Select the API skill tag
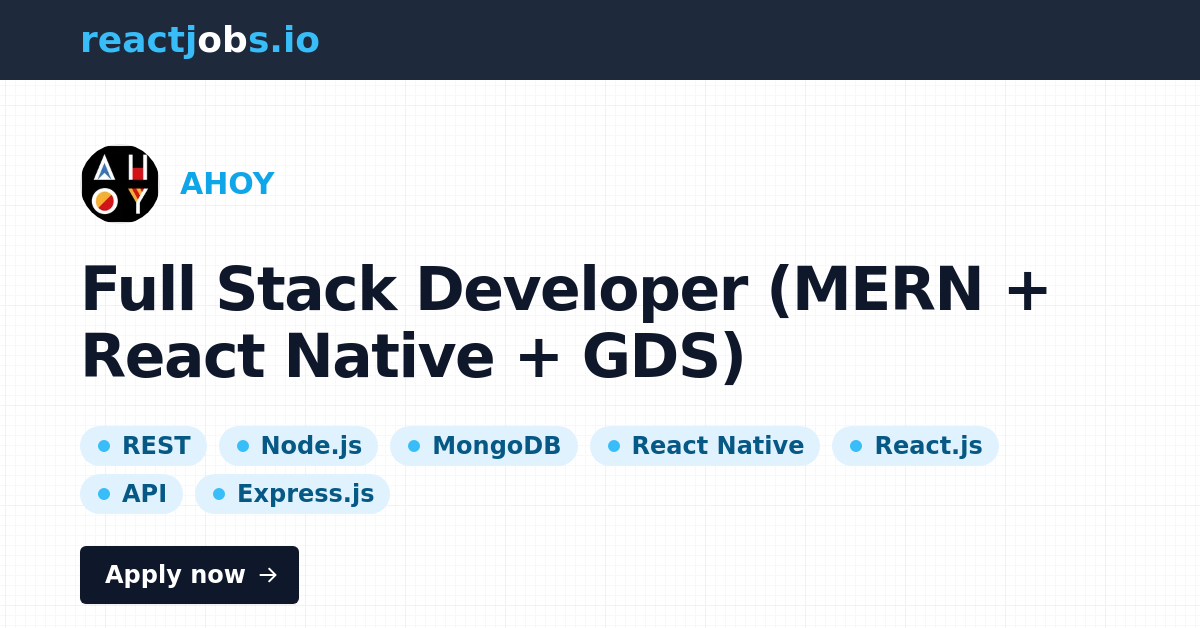This screenshot has width=1200, height=628. point(131,494)
